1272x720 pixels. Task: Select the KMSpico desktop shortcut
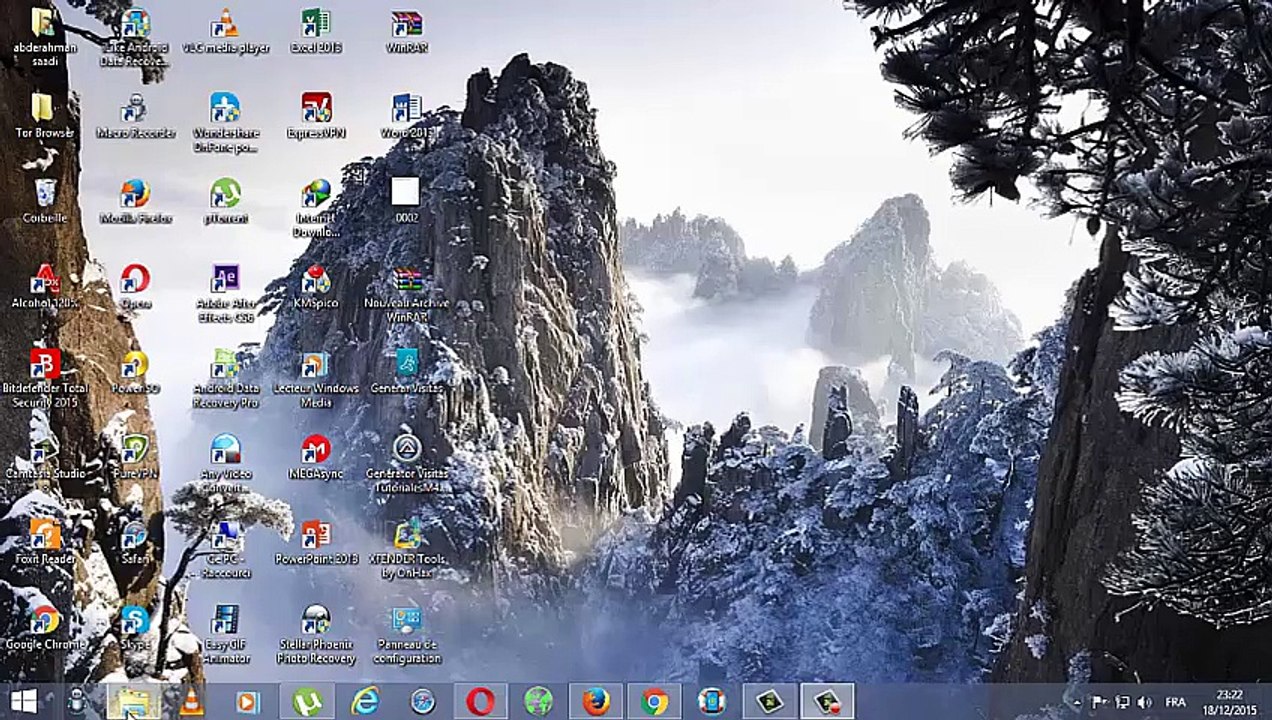click(x=316, y=285)
